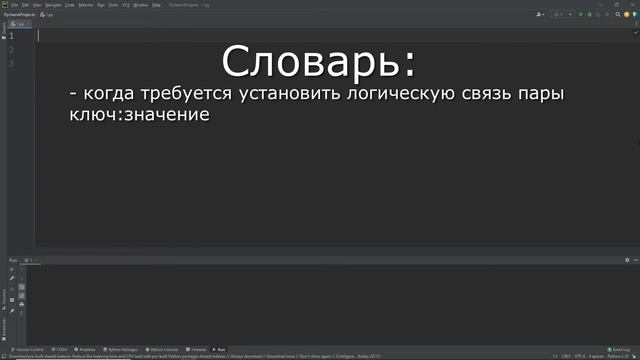
Task: Click the CRLF line separator status entry
Action: 566,357
